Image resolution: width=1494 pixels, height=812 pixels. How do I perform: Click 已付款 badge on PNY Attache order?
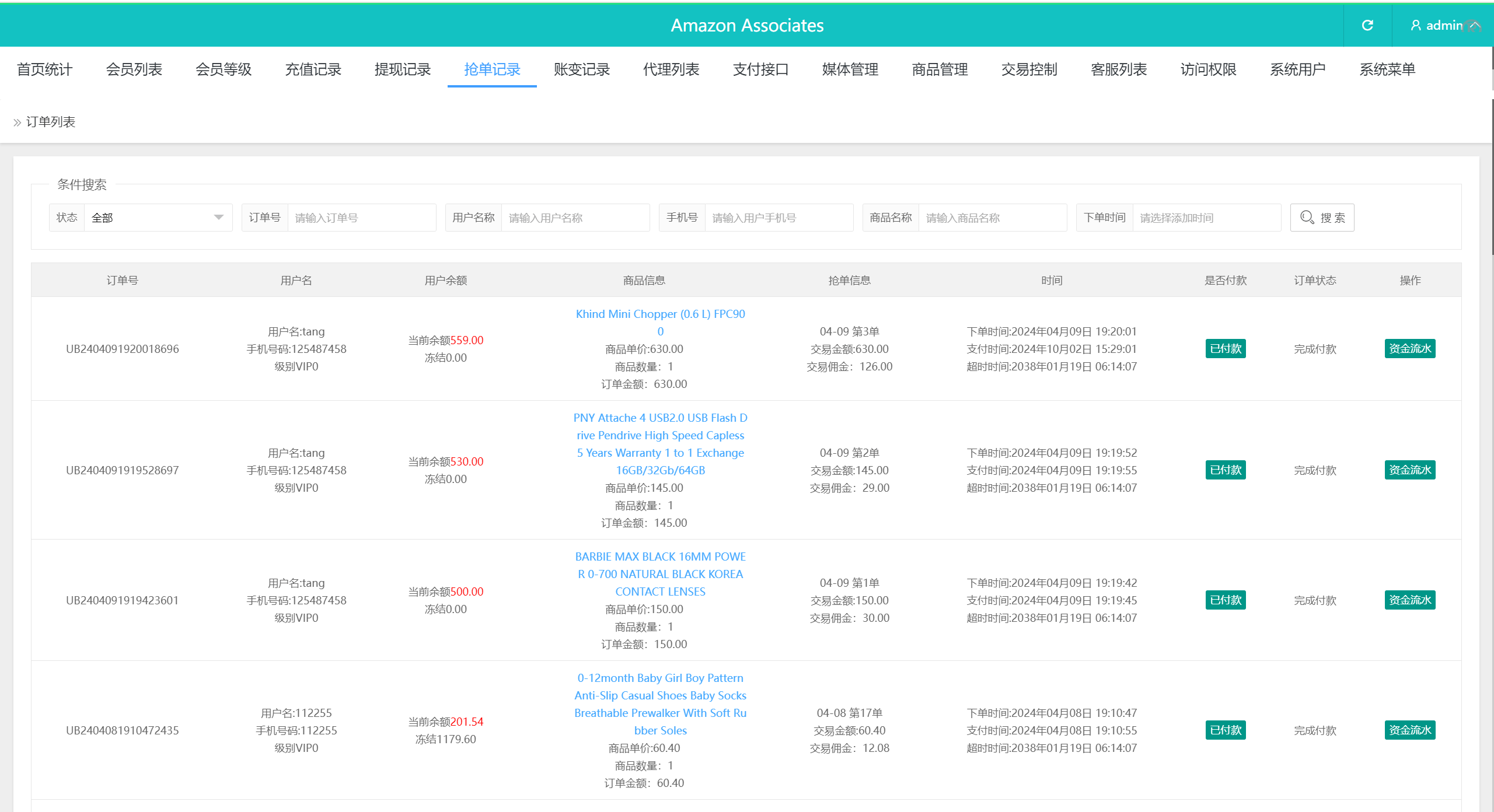1225,470
